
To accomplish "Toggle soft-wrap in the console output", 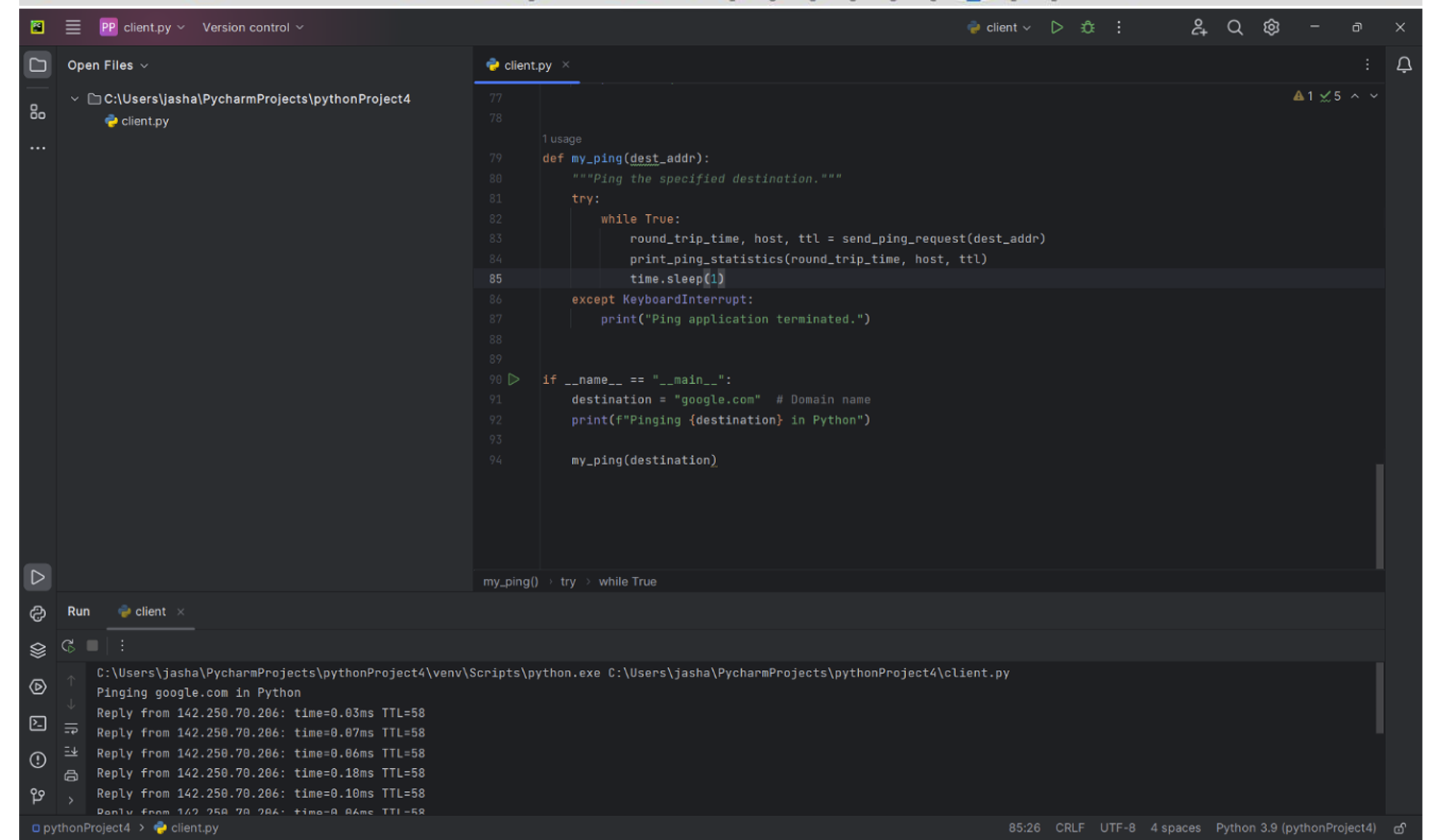I will click(x=71, y=729).
